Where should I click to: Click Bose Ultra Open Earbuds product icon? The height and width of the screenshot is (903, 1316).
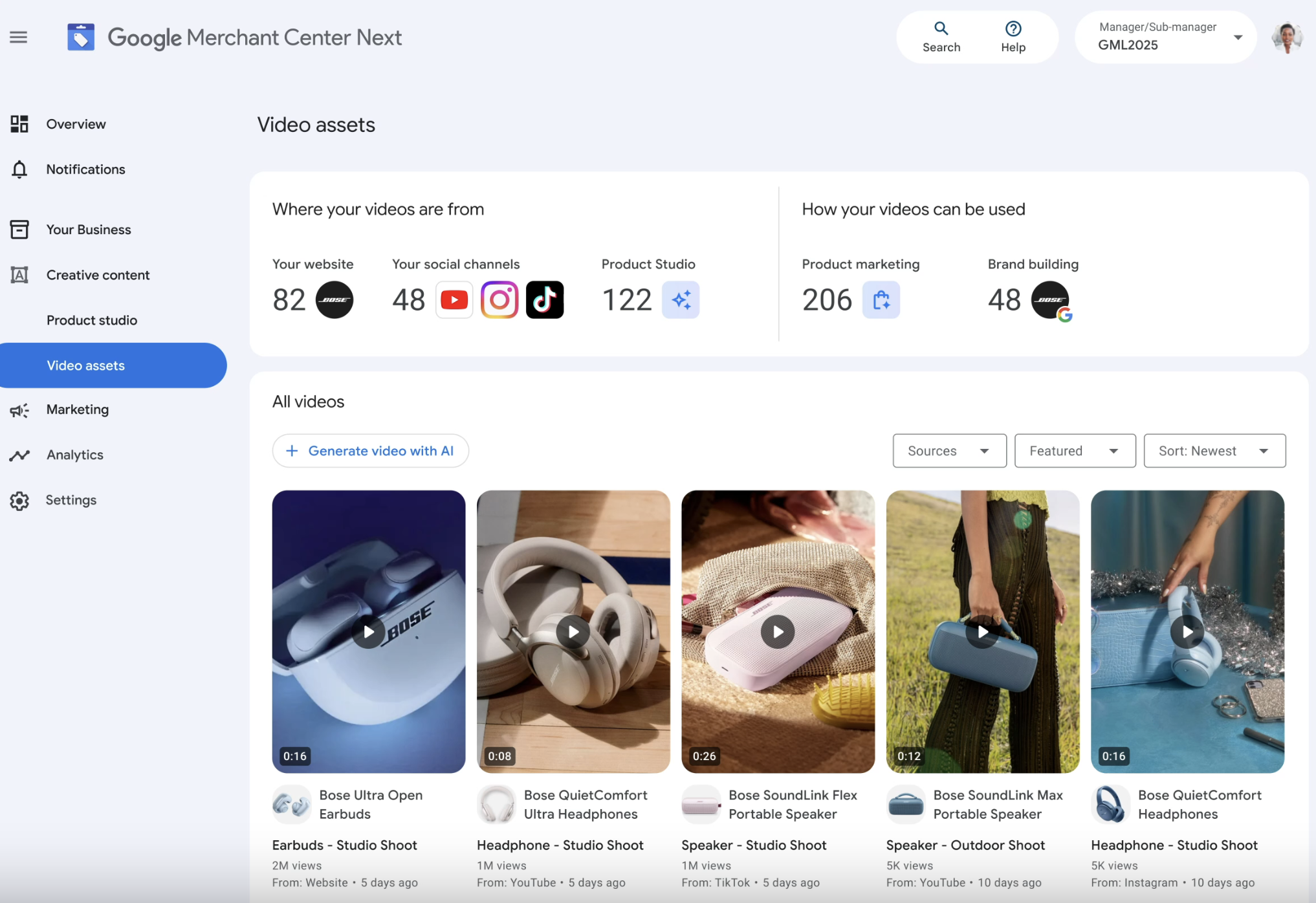click(291, 804)
